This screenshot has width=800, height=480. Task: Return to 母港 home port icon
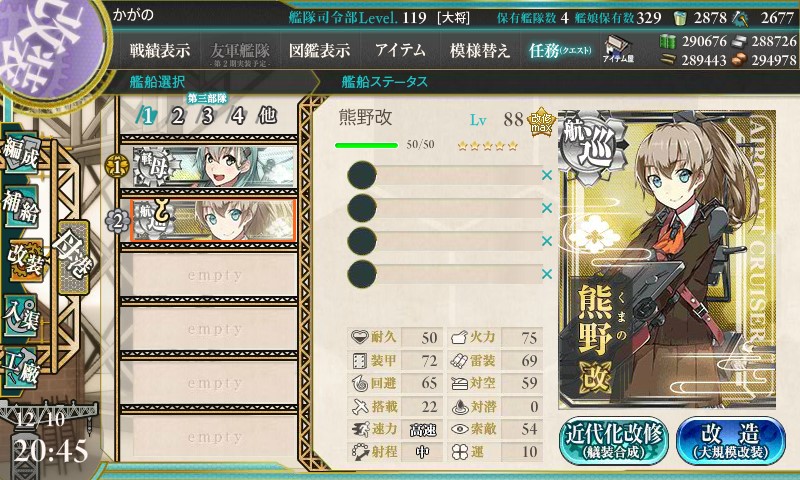(74, 258)
